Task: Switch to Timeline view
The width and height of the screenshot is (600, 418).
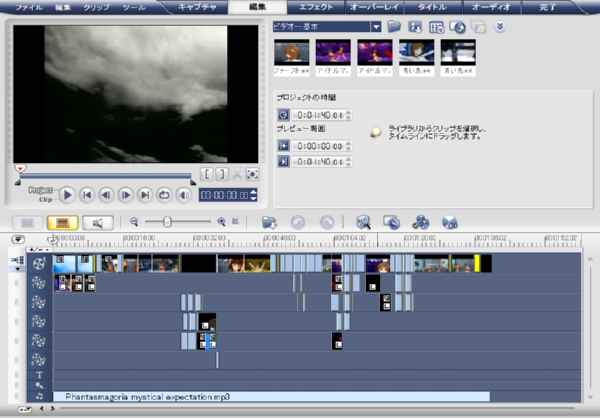Action: coord(62,223)
